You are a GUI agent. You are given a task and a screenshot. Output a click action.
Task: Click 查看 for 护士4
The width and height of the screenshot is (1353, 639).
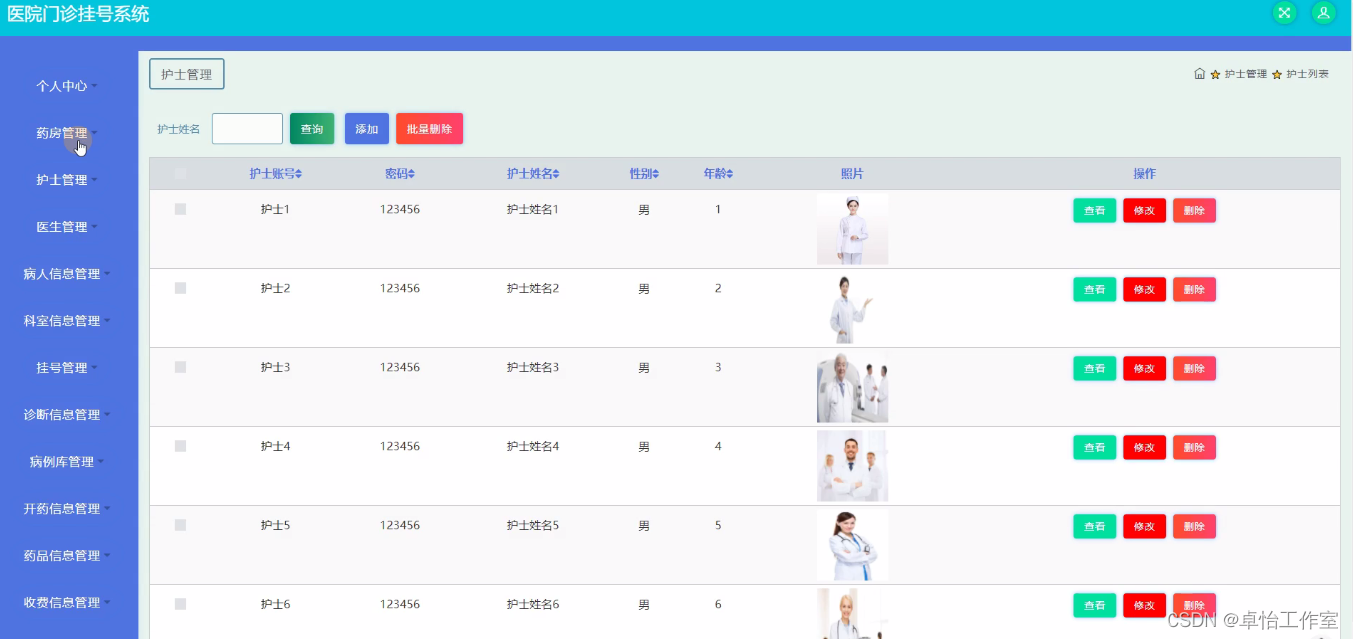[1095, 447]
